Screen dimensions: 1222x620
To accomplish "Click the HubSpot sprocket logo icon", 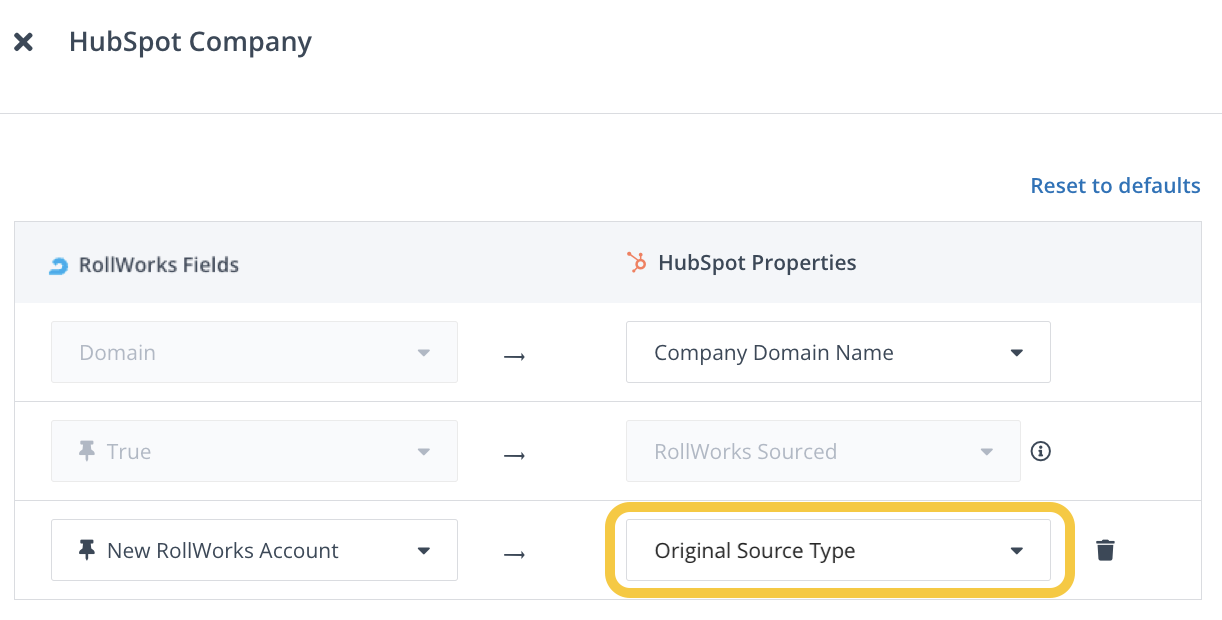I will pos(636,263).
